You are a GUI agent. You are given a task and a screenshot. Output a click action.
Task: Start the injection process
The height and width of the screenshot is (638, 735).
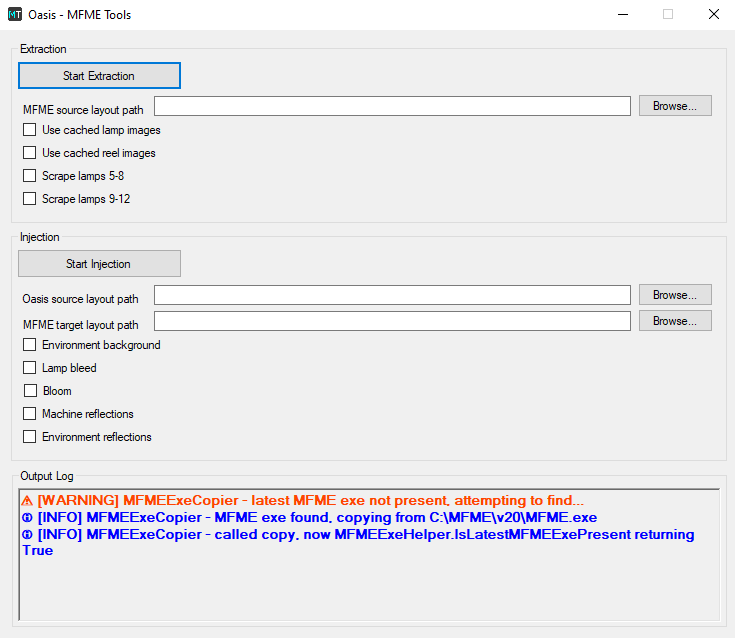[x=99, y=263]
